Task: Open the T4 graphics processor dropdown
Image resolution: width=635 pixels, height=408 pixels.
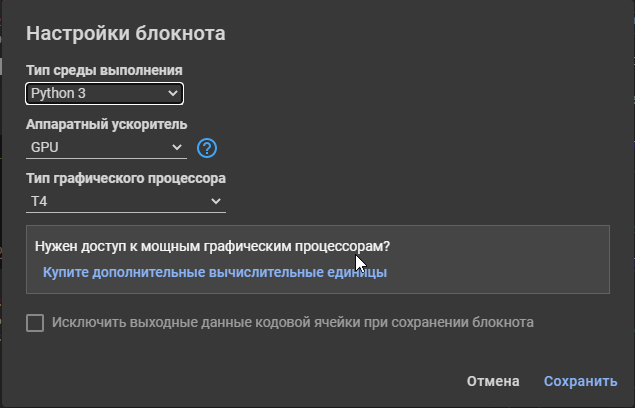Action: point(126,201)
